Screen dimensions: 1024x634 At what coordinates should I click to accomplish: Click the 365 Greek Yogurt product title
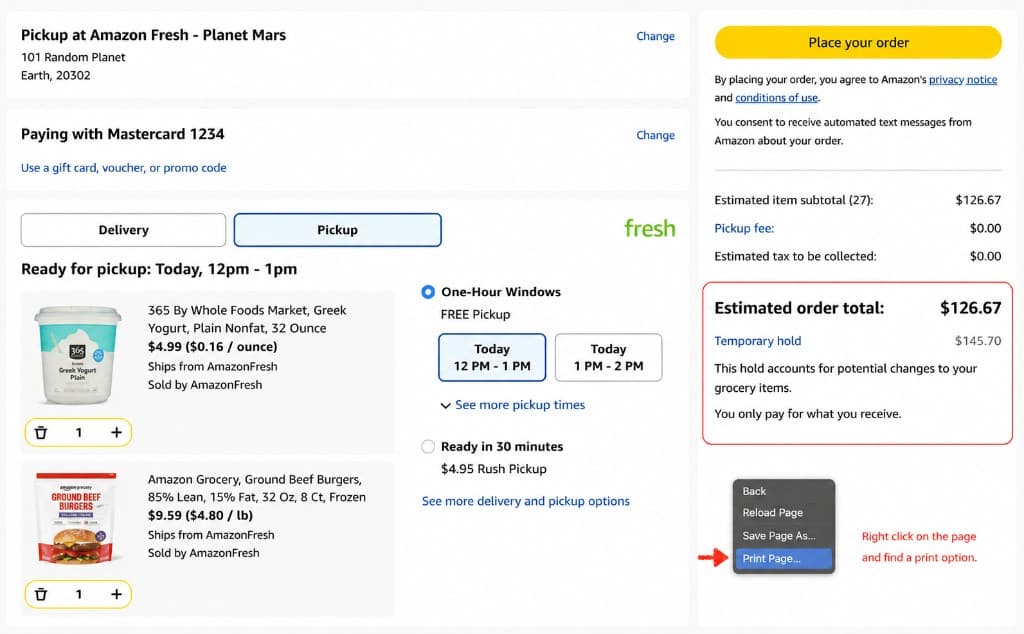[x=247, y=319]
